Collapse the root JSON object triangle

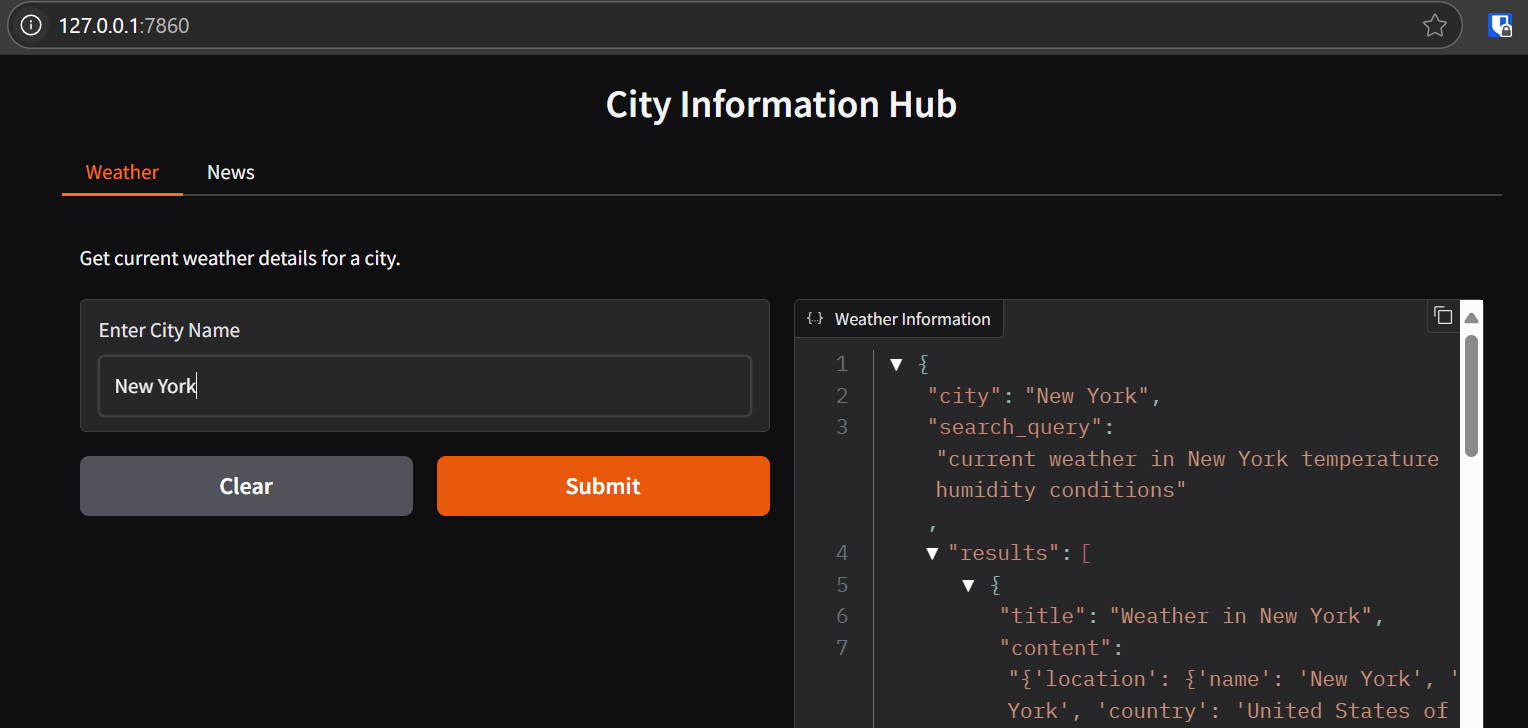pos(896,364)
